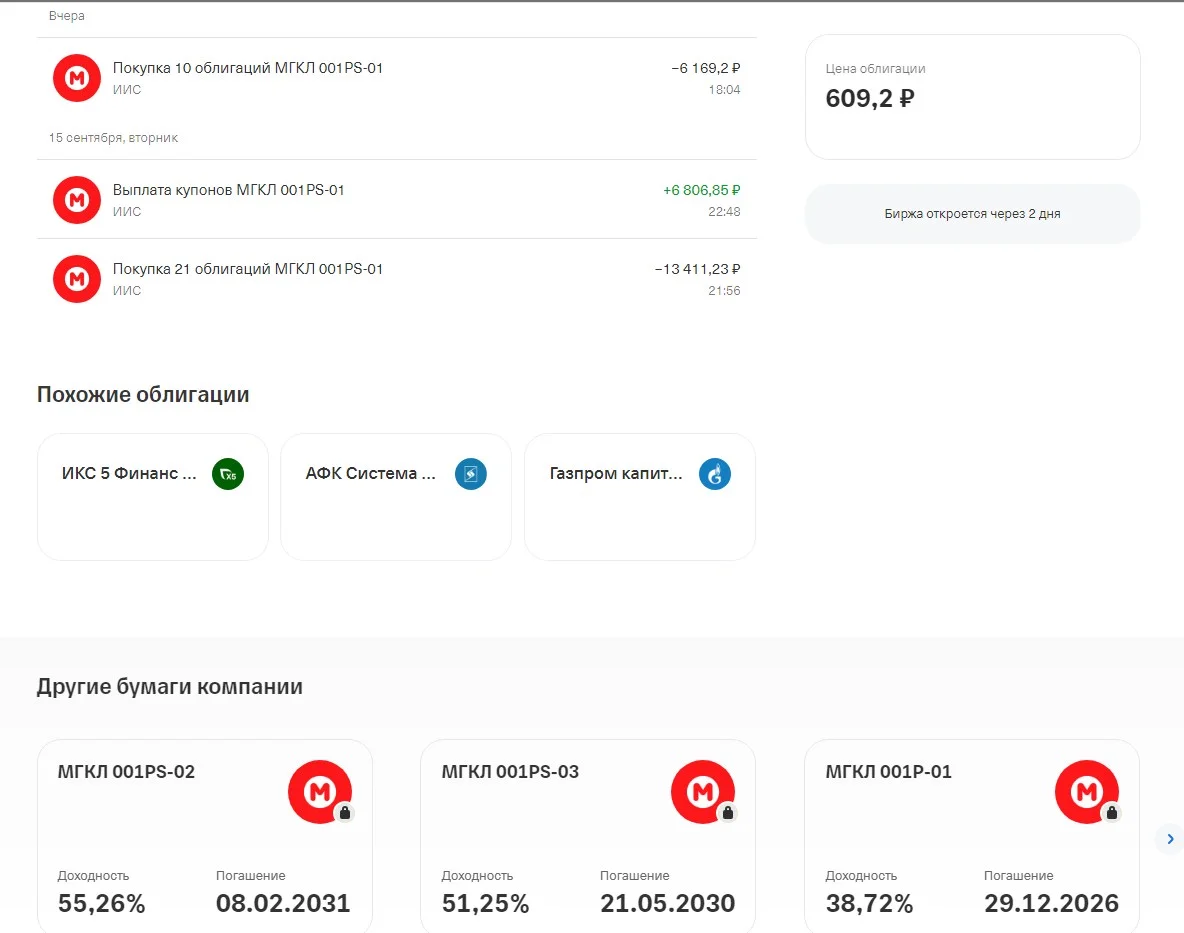Click the amount −13 411,23 ₽
1184x933 pixels.
coord(697,269)
